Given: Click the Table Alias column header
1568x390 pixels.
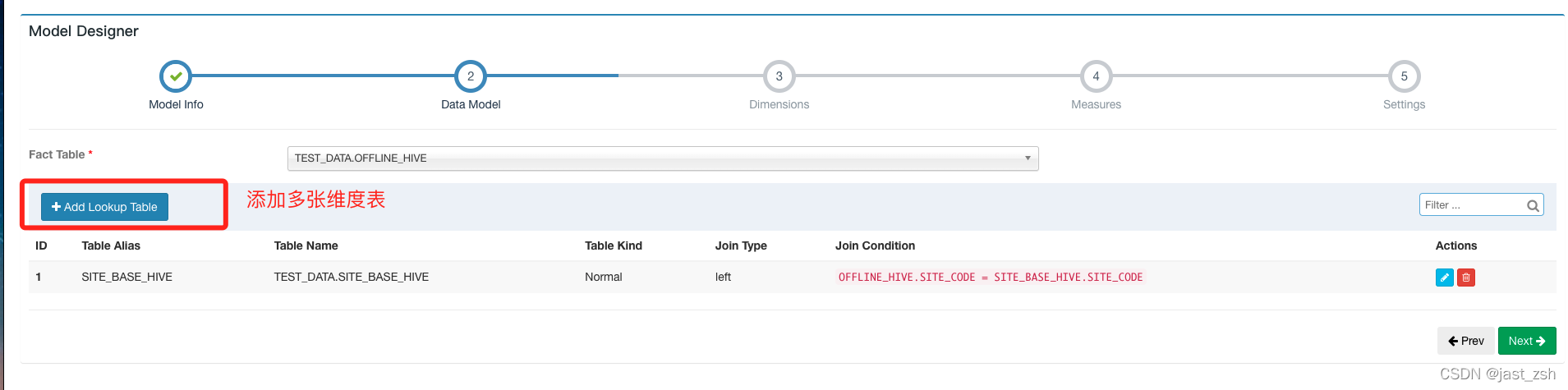Looking at the screenshot, I should [111, 245].
